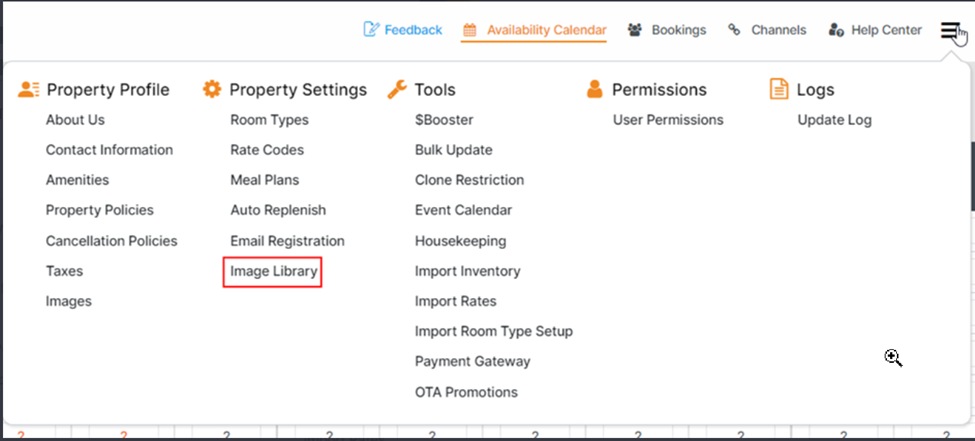Click the Permissions user icon
This screenshot has width=975, height=441.
[595, 89]
